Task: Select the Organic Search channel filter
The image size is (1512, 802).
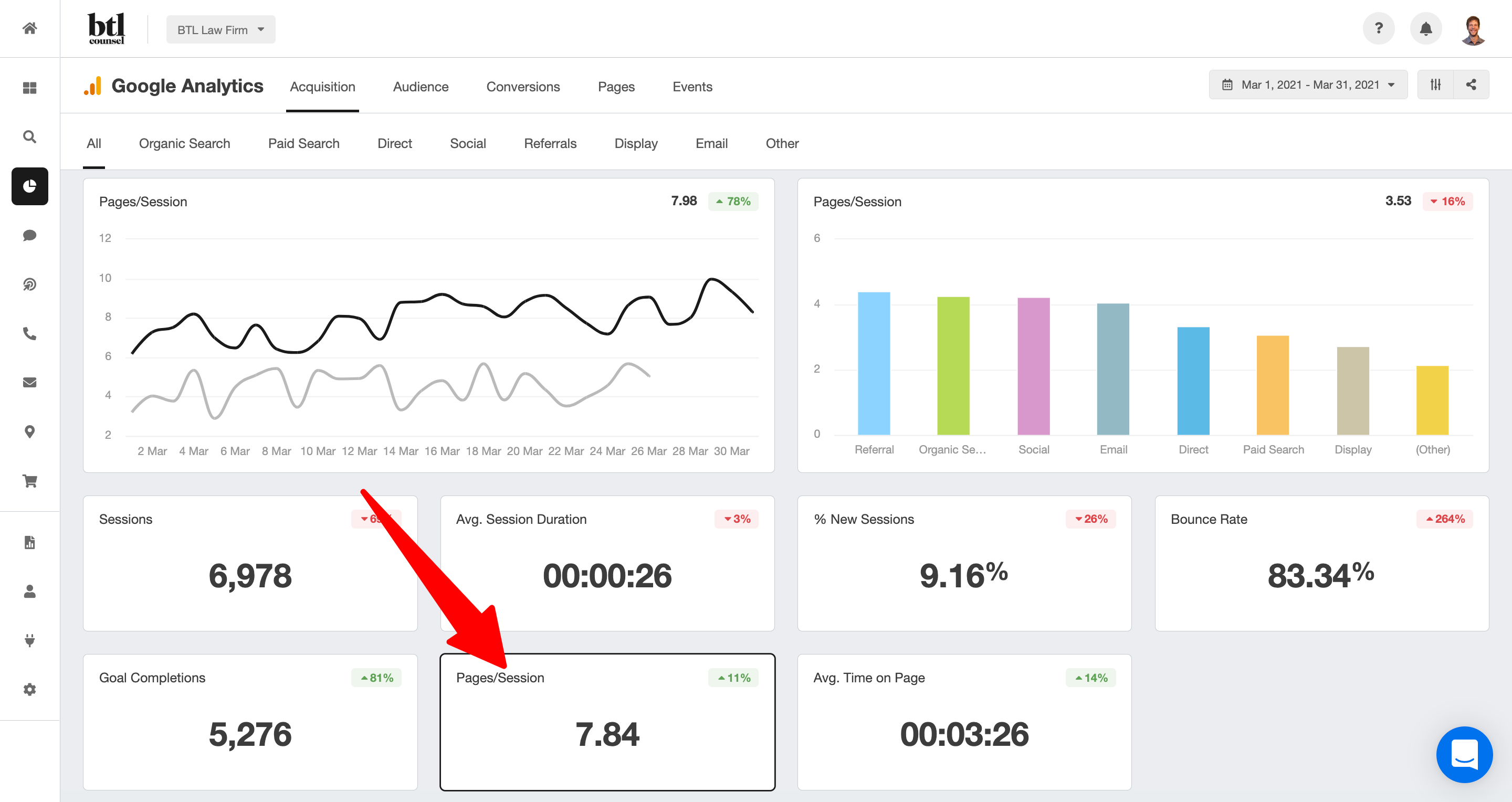Action: pos(184,144)
